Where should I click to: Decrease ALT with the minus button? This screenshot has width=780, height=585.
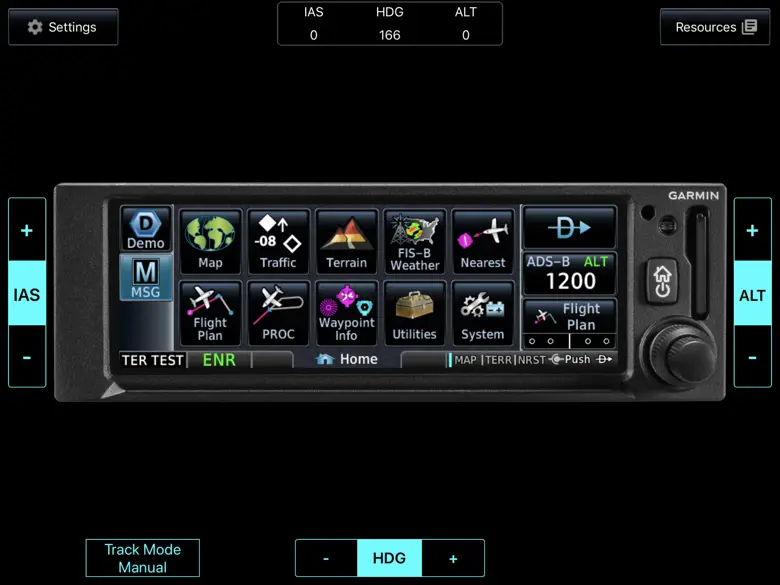[752, 357]
